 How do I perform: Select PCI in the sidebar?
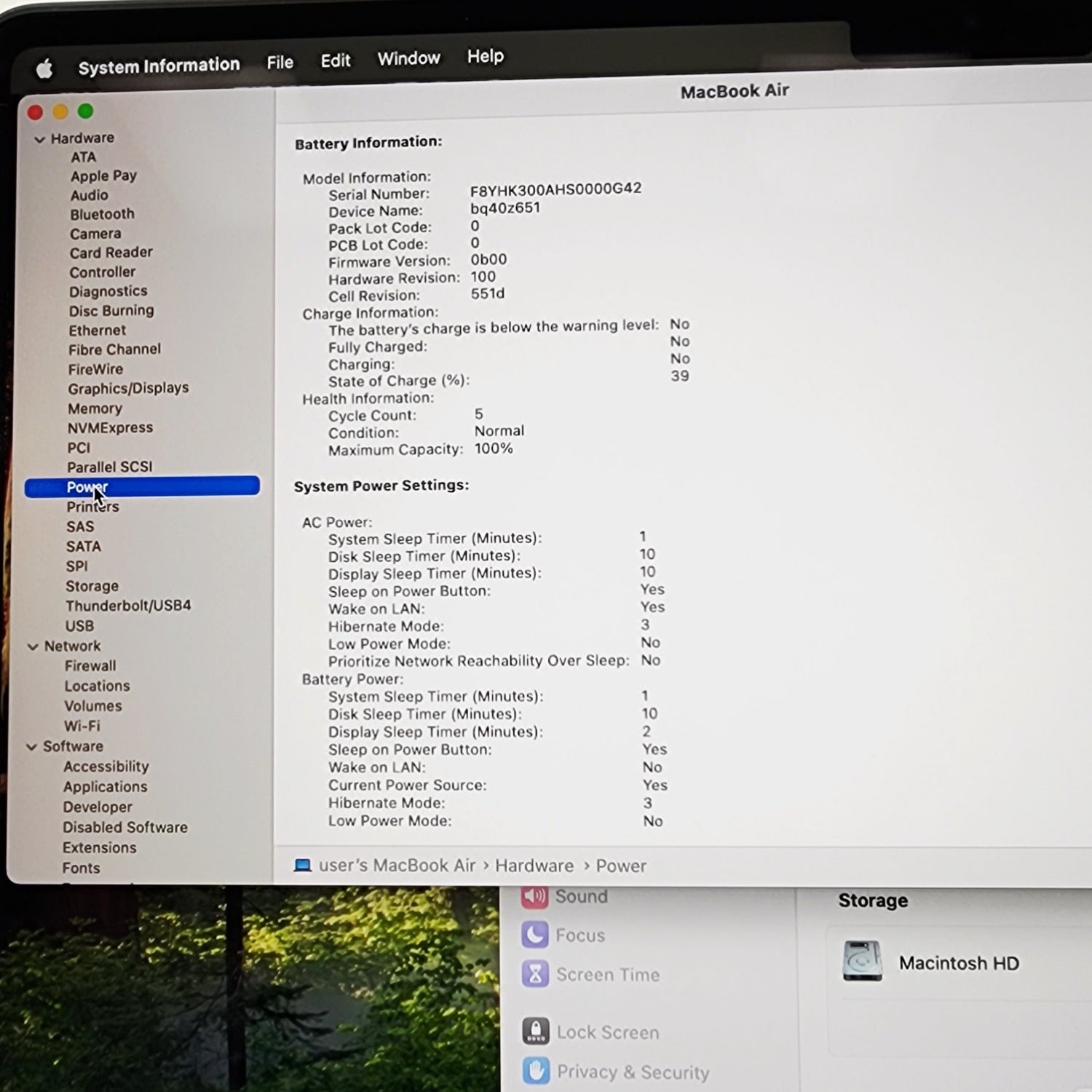point(79,448)
